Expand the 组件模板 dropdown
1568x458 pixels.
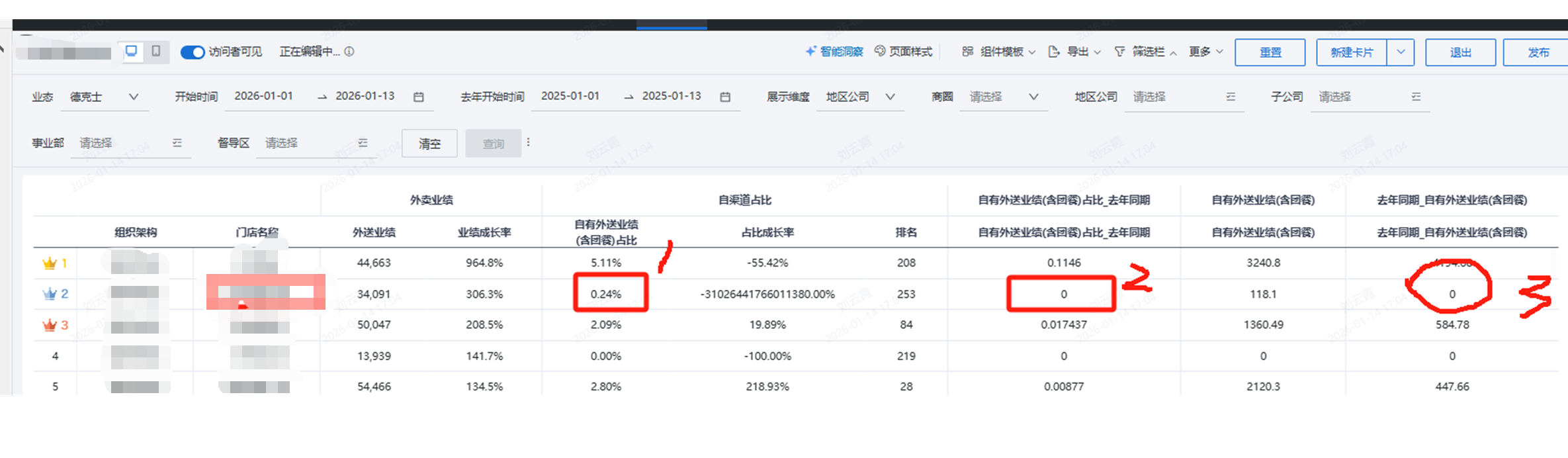[998, 52]
